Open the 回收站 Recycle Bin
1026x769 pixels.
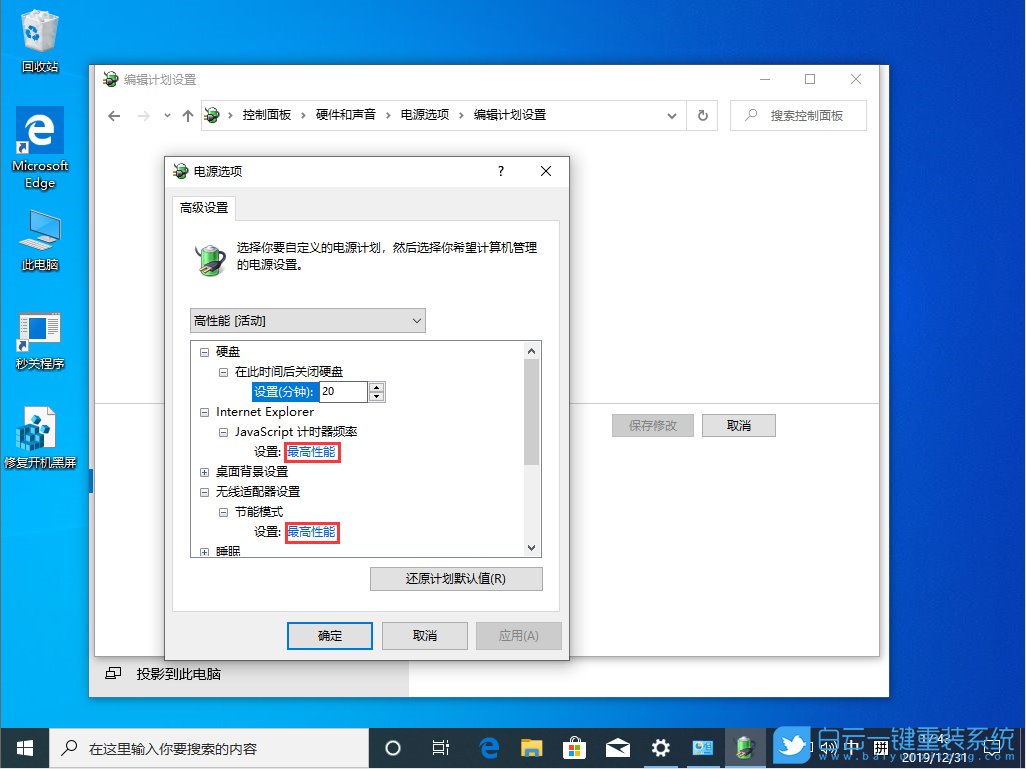(x=39, y=30)
